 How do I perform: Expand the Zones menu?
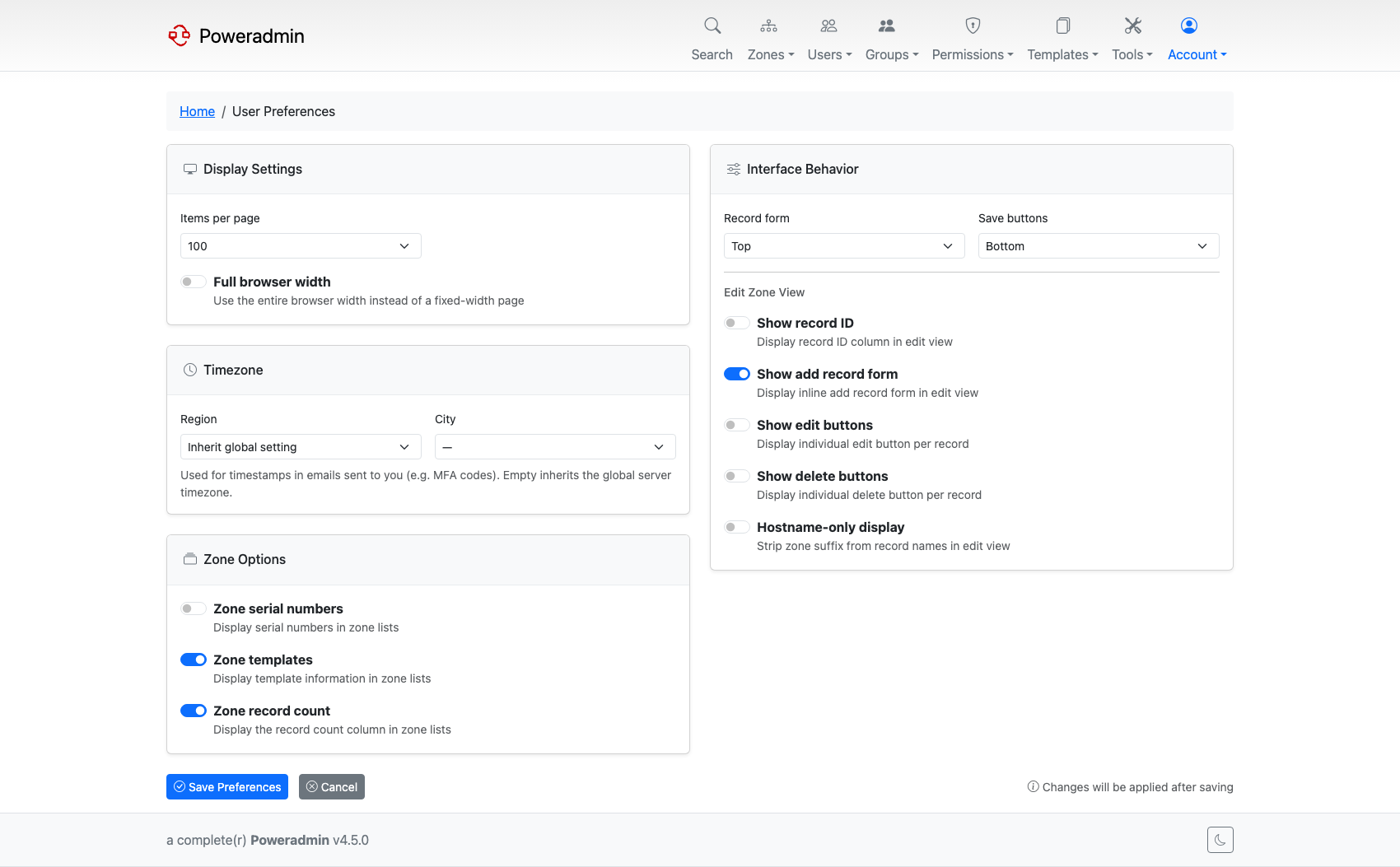point(771,54)
